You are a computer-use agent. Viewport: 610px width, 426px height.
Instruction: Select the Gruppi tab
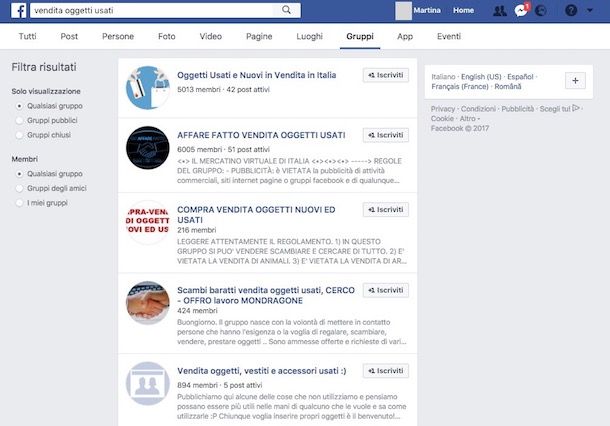pyautogui.click(x=360, y=36)
